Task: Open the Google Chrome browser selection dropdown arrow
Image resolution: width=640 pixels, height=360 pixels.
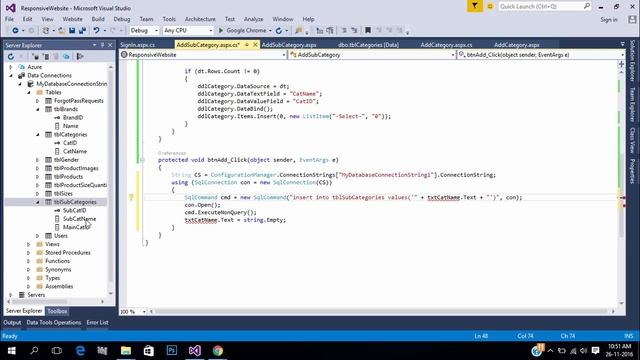Action: [x=270, y=31]
